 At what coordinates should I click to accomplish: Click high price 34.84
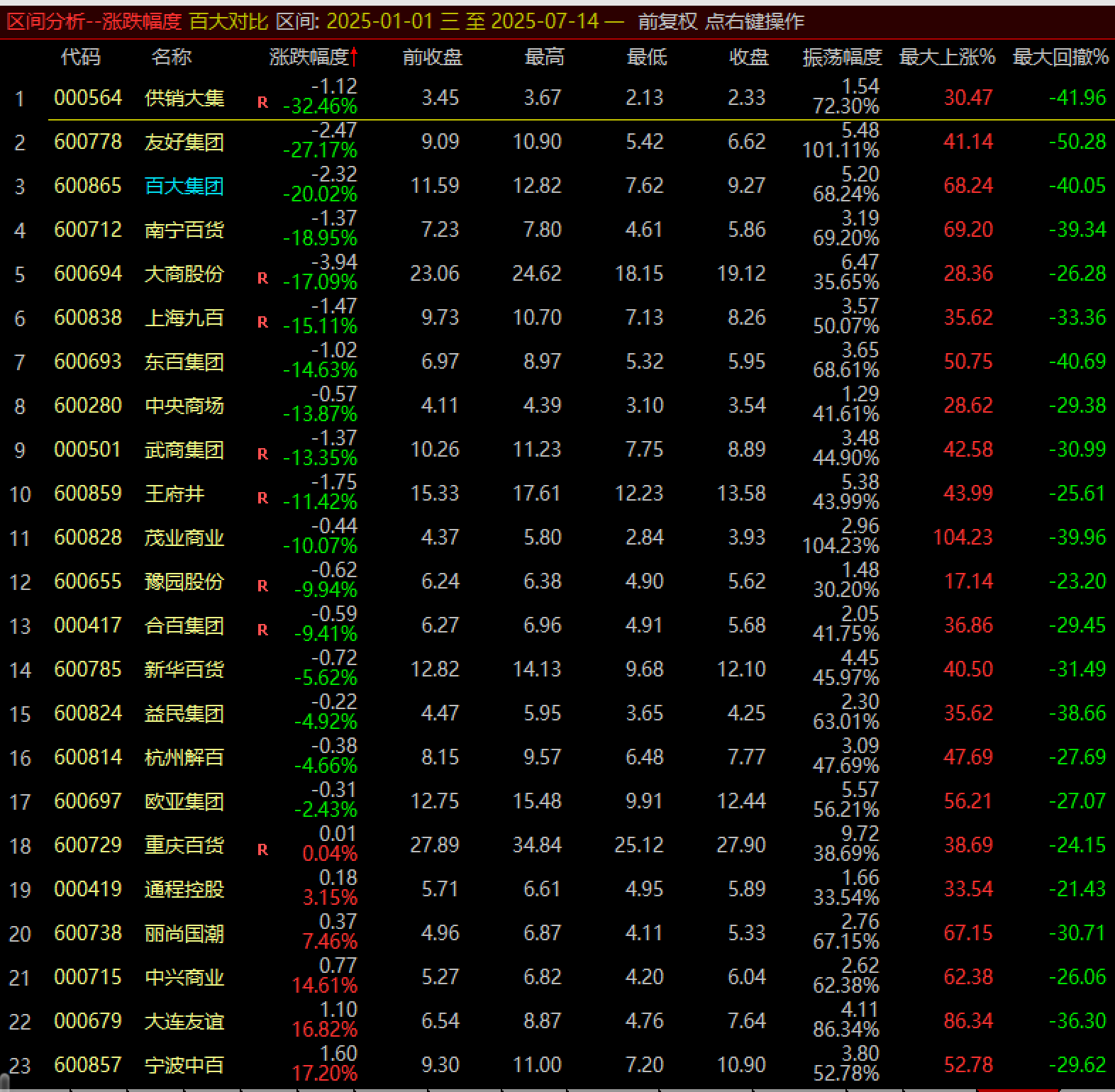[537, 845]
